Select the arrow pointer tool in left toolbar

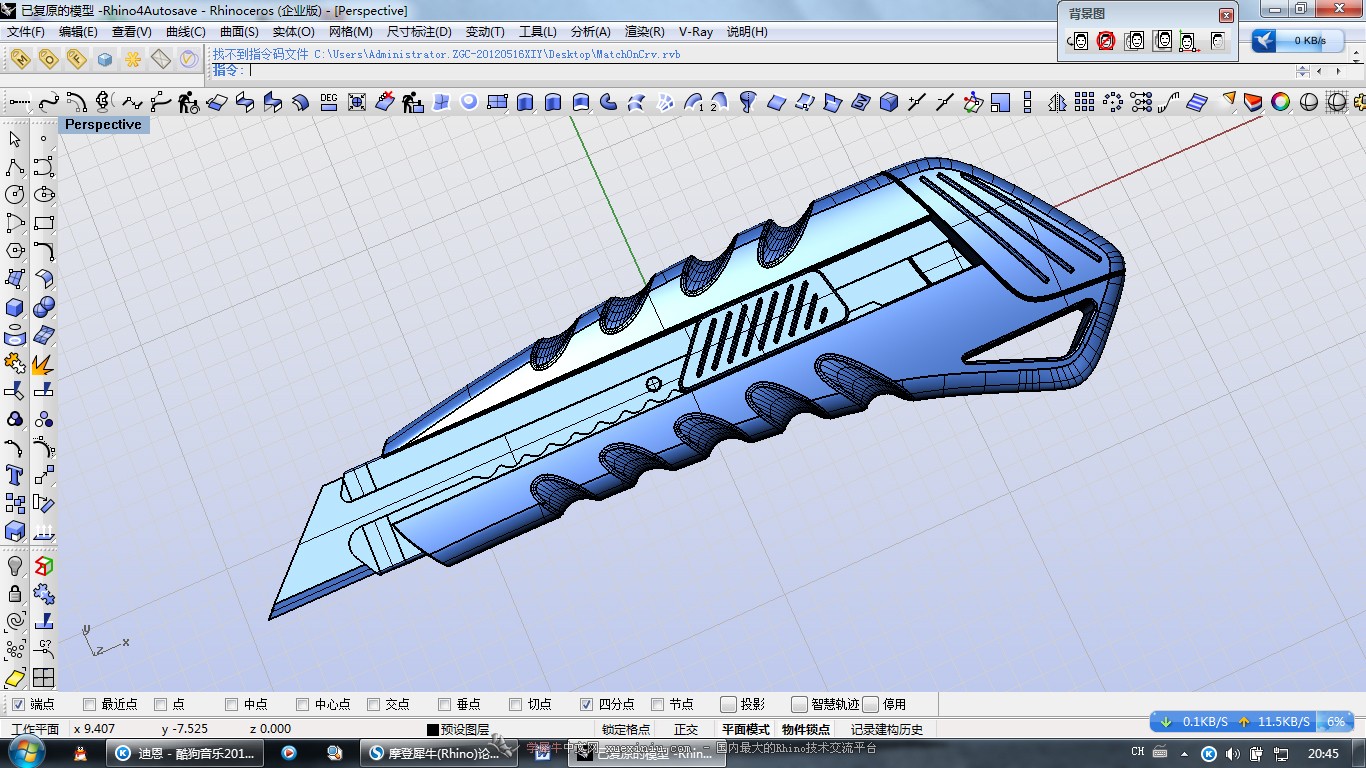pyautogui.click(x=15, y=139)
